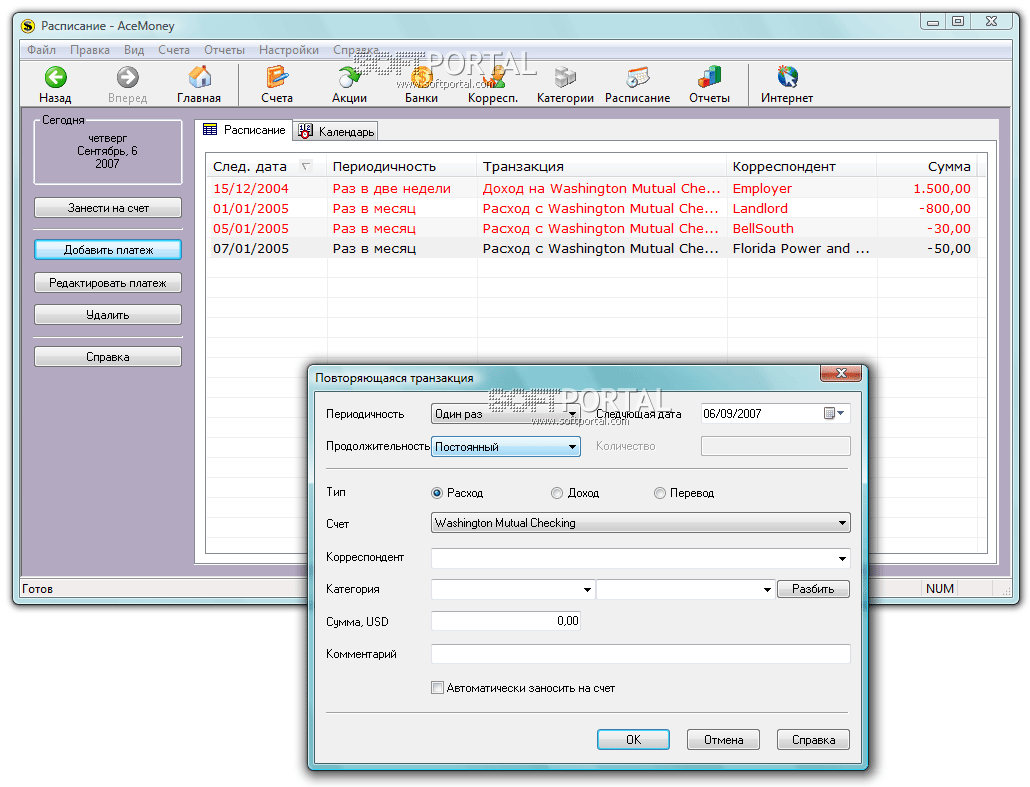Open the Отчеты reports toolbar icon
1030x787 pixels.
tap(709, 77)
